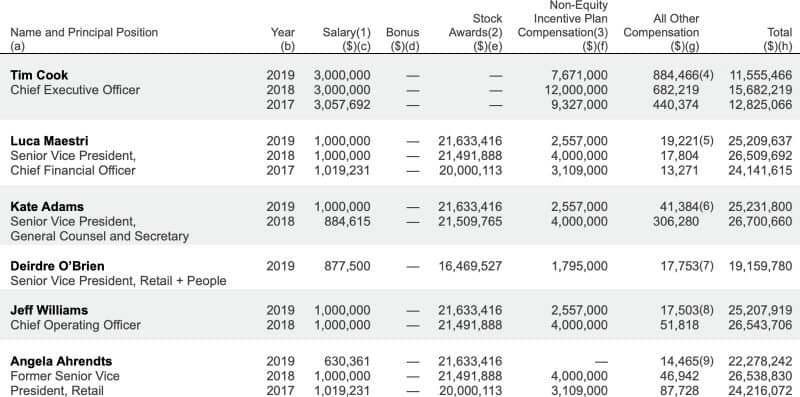Viewport: 800px width, 397px height.
Task: Select Angela Ahrendts 2019 salary 630,361
Action: point(347,361)
